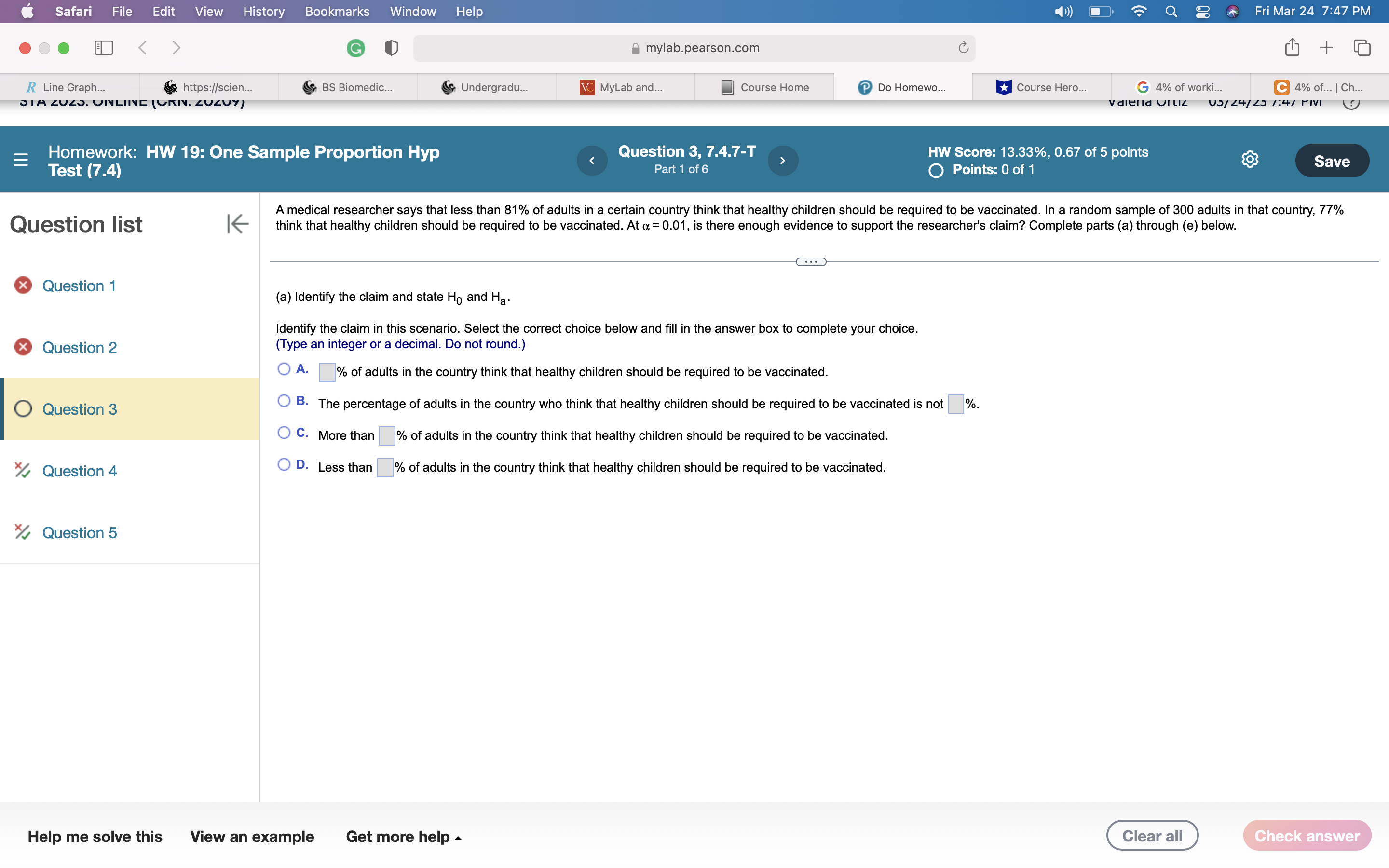Screen dimensions: 1389x868
Task: Click the Save button
Action: 1332,161
